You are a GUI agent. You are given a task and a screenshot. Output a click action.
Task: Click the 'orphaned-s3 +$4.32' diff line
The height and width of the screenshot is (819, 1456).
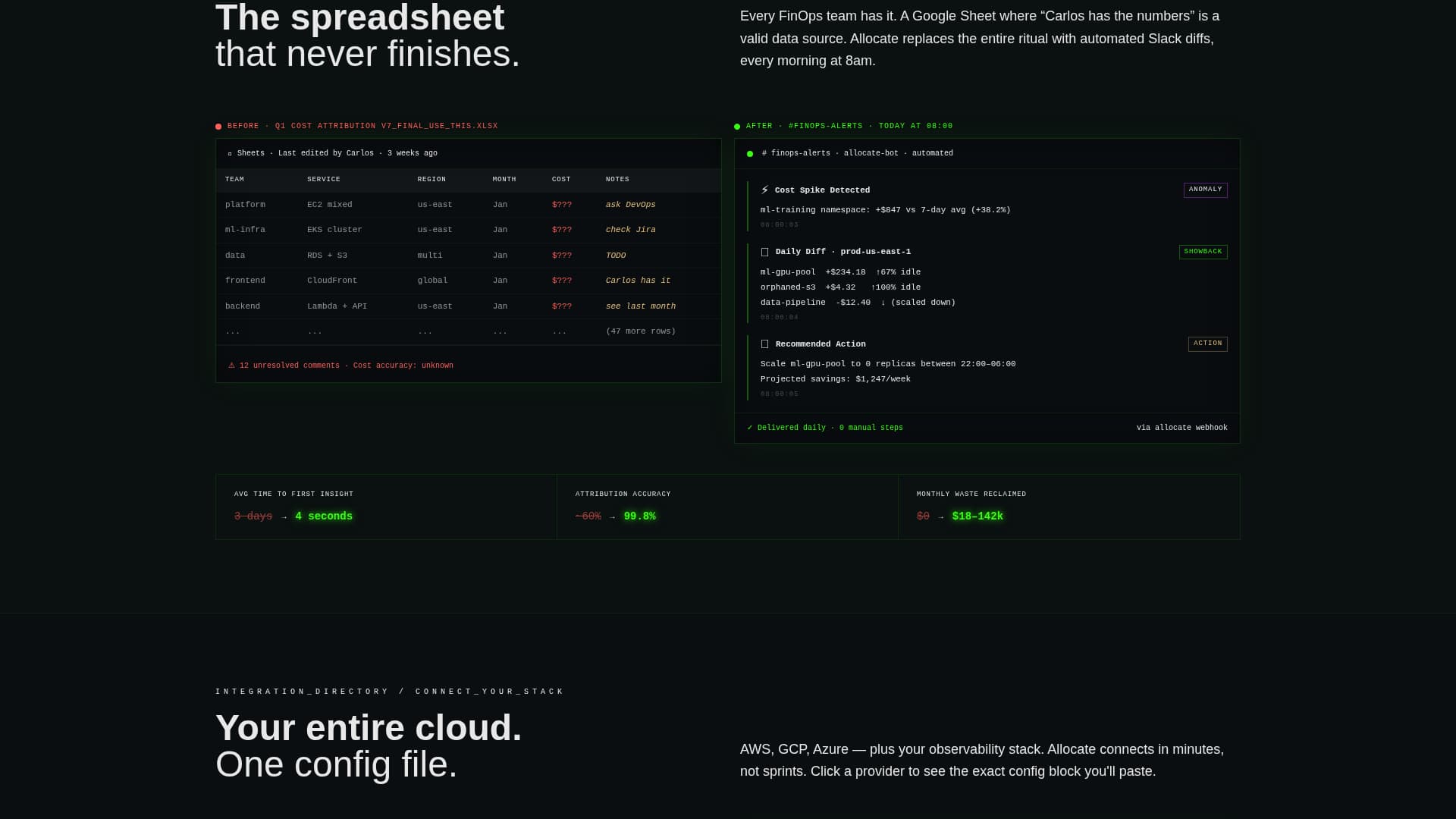[x=841, y=287]
